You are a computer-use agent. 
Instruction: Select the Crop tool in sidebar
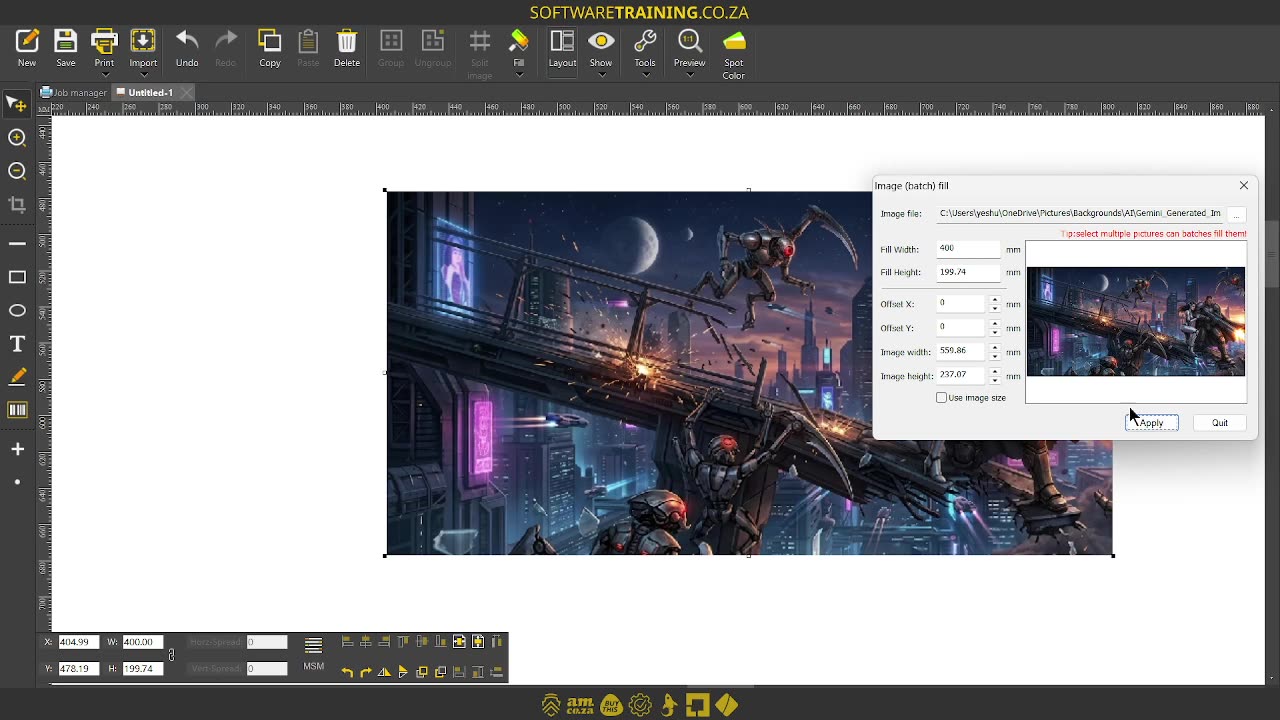pyautogui.click(x=17, y=205)
